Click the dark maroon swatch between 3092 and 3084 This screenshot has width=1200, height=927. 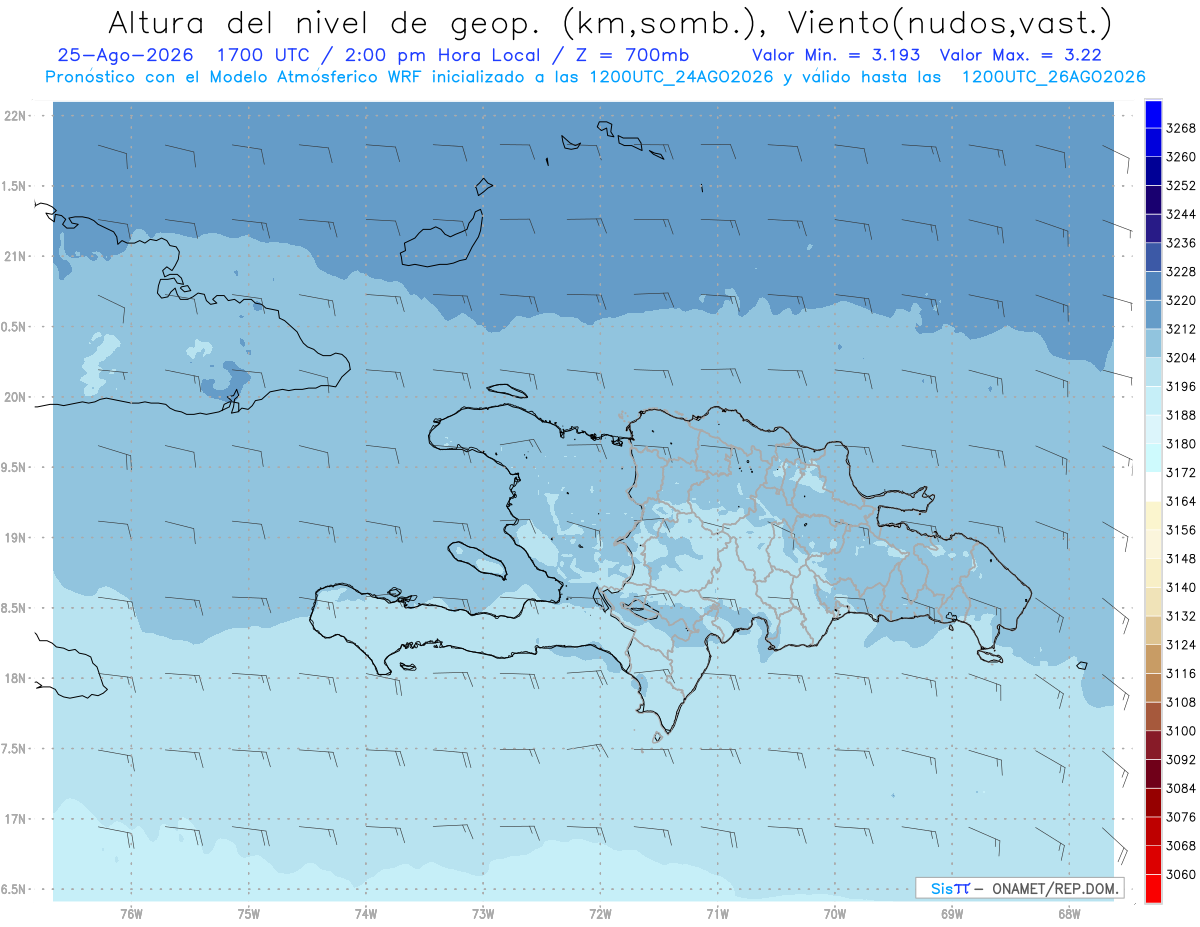click(1153, 774)
